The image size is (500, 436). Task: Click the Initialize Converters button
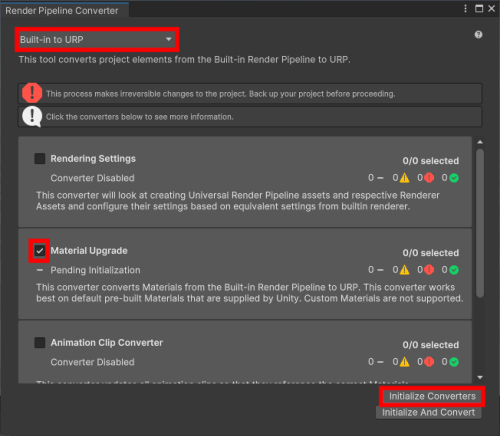click(x=432, y=396)
